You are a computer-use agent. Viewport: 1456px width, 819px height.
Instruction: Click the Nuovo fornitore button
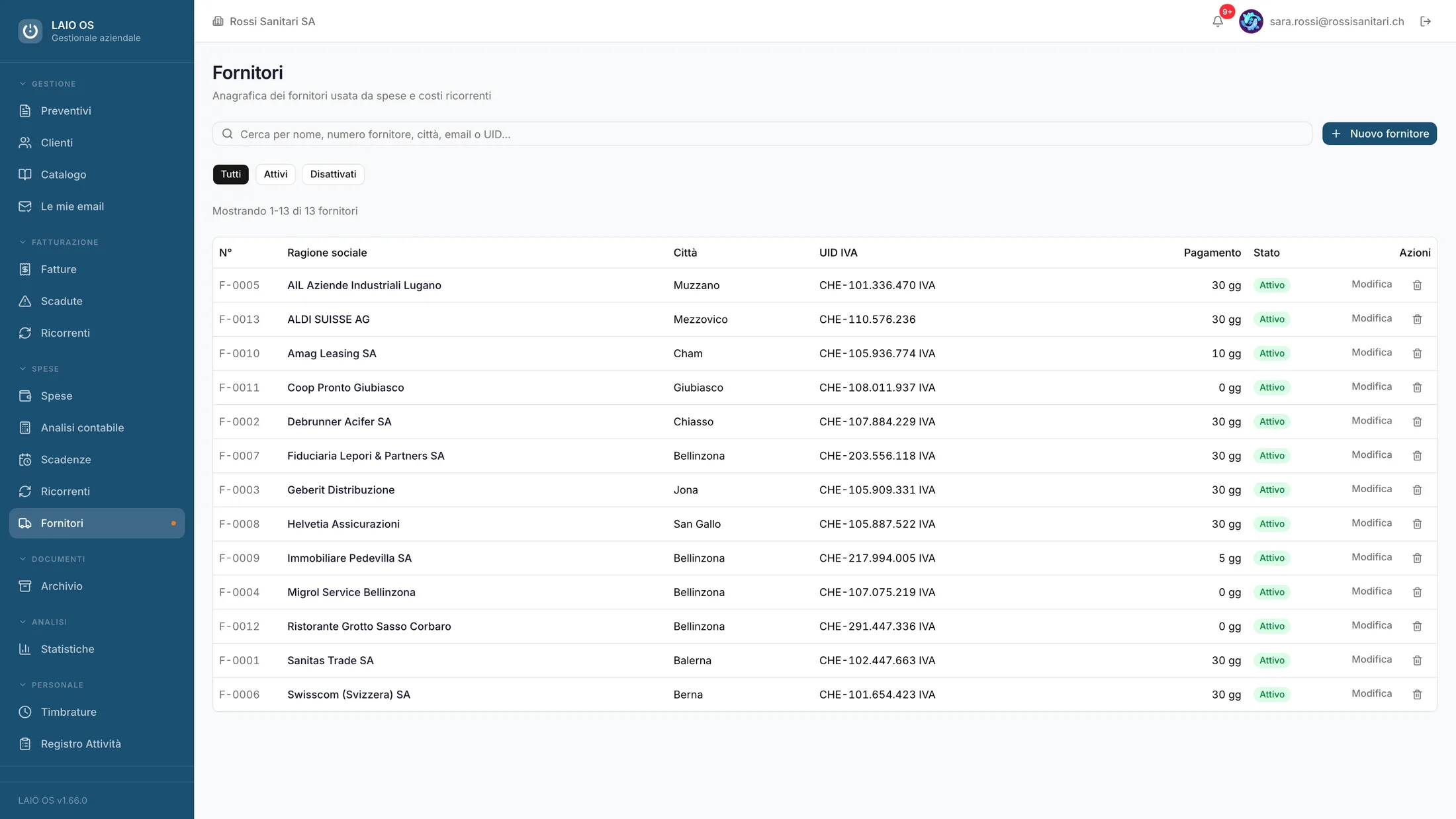click(1379, 134)
